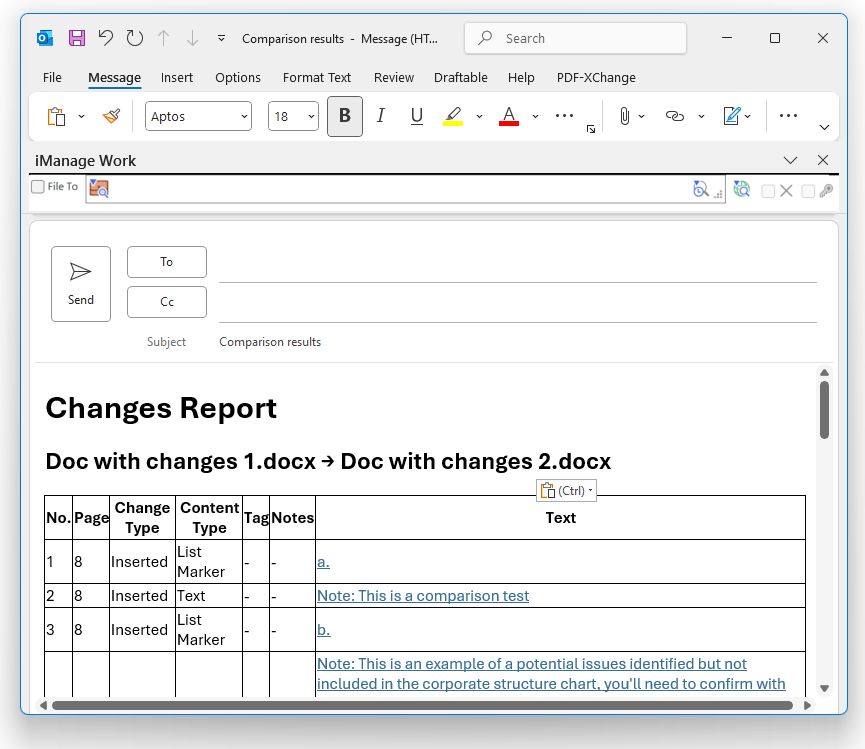Click the Save disk icon in title bar
Screen dimensions: 865x749
click(77, 38)
